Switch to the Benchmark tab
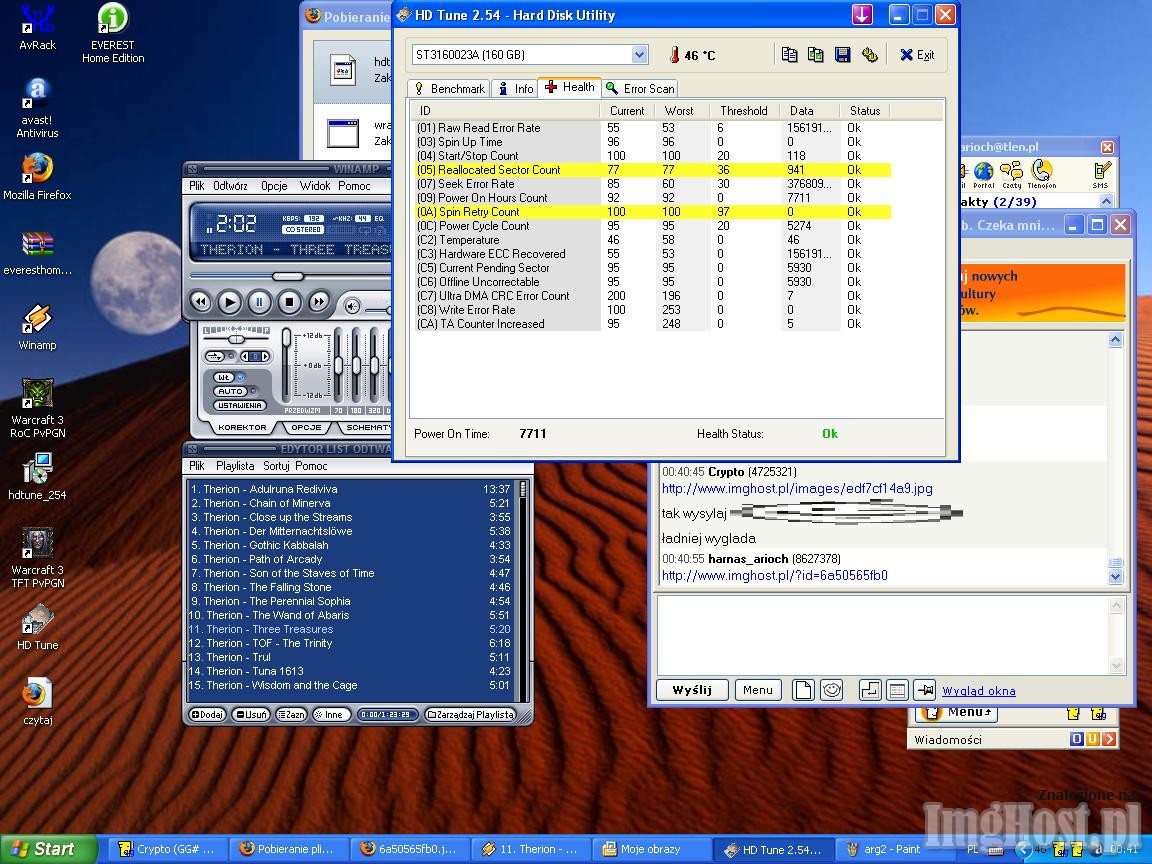Viewport: 1152px width, 864px height. click(450, 88)
